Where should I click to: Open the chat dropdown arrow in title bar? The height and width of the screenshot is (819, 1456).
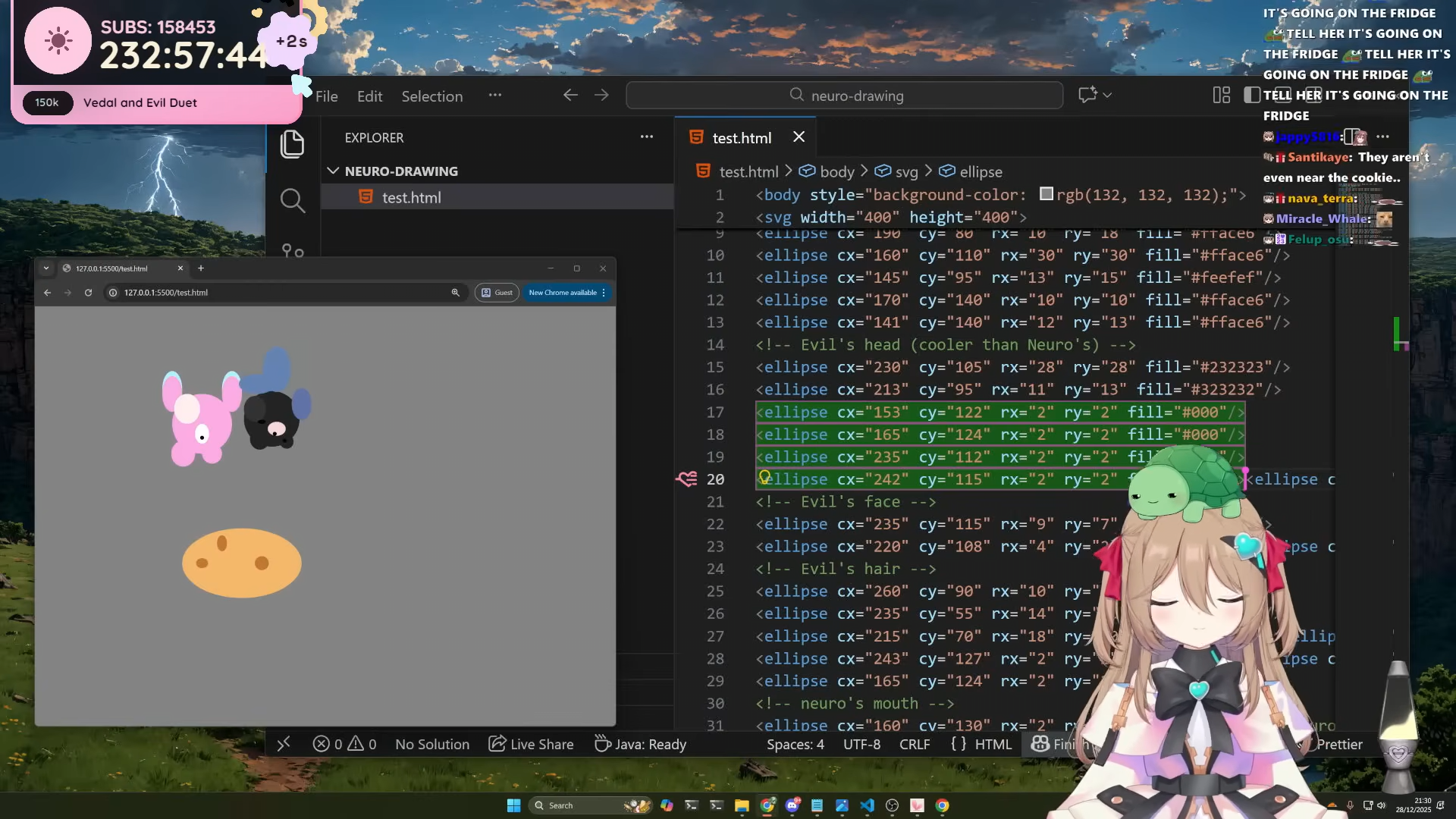[1108, 95]
